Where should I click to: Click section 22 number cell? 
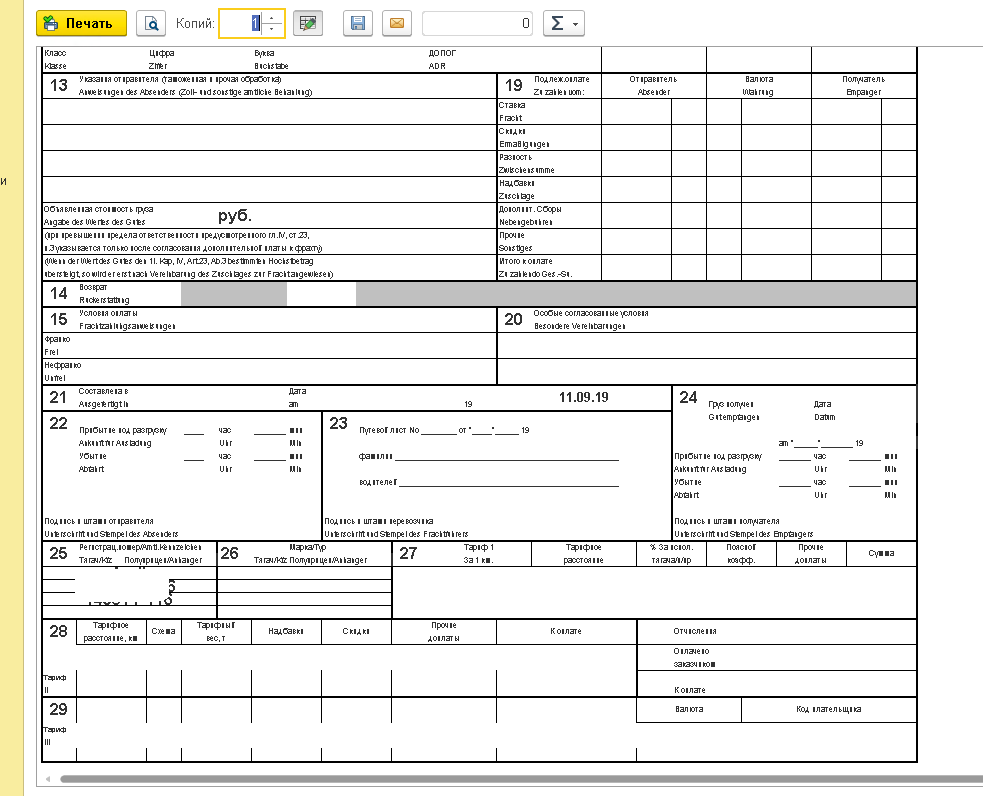coord(58,424)
